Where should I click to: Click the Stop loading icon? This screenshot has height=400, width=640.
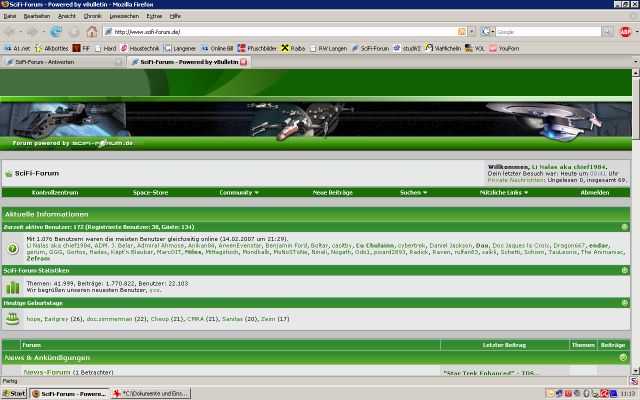pos(74,31)
